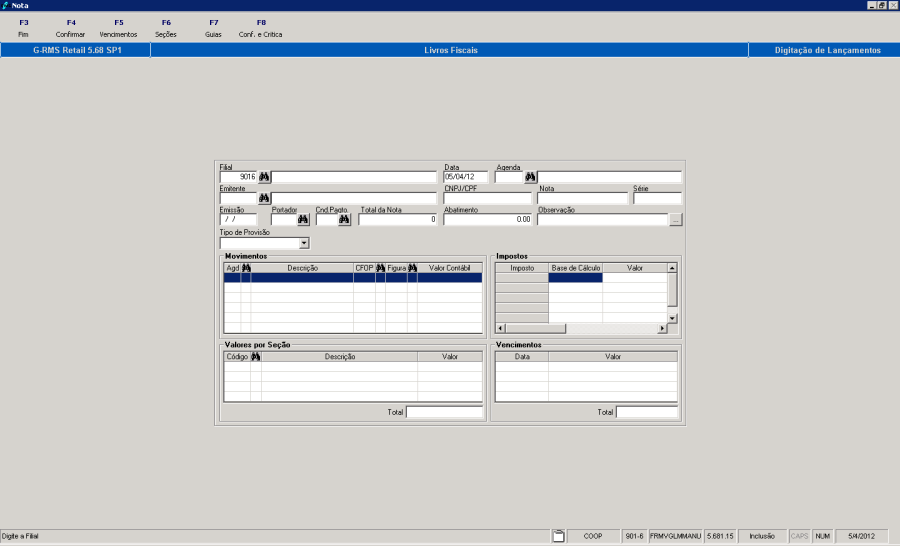Open Observação ellipsis button
This screenshot has height=546, width=900.
coord(676,219)
